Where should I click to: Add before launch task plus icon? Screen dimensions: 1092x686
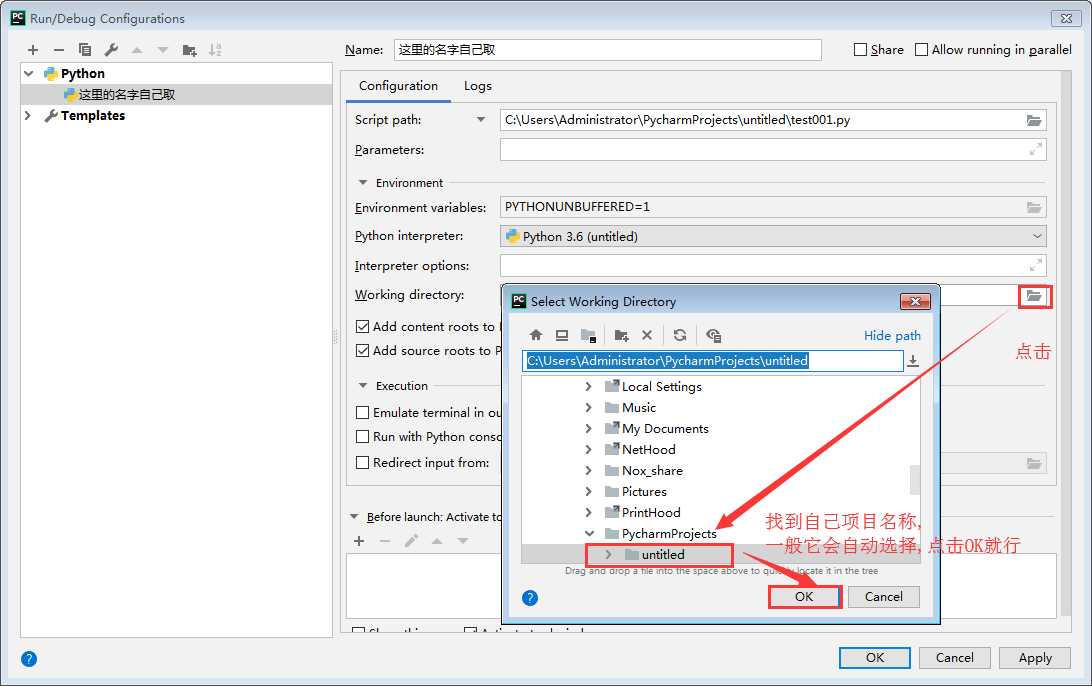tap(359, 541)
